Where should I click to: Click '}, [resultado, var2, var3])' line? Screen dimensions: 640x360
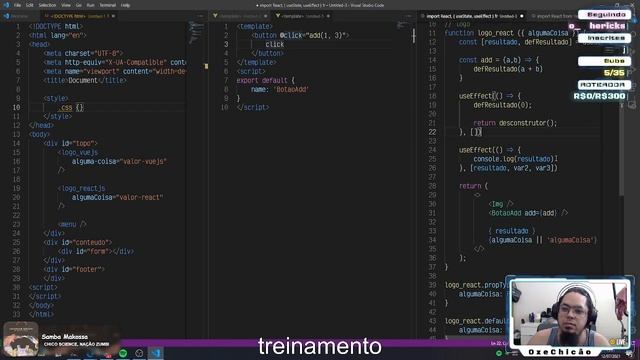click(x=508, y=168)
